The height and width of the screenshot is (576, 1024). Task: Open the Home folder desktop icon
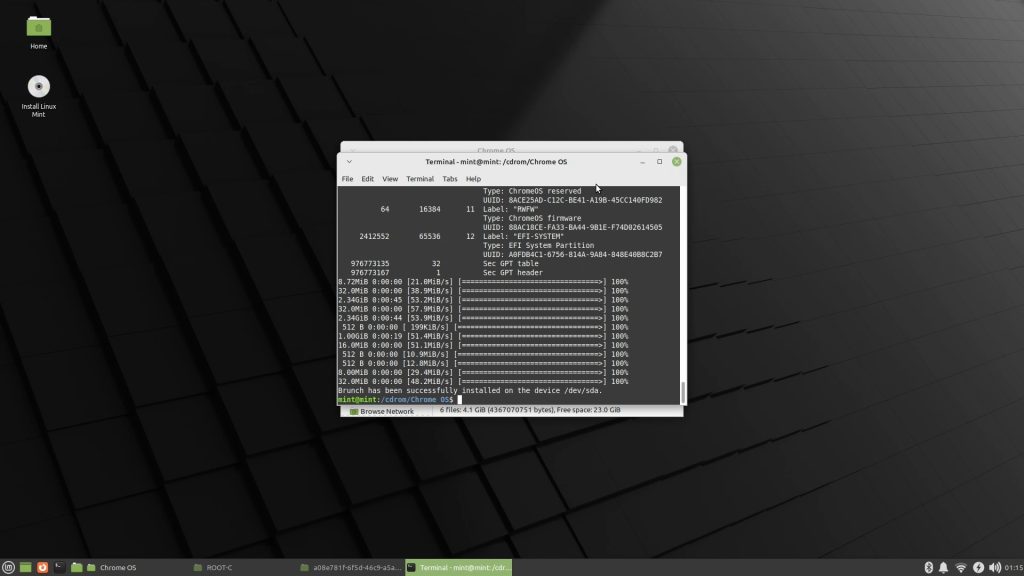coord(39,28)
